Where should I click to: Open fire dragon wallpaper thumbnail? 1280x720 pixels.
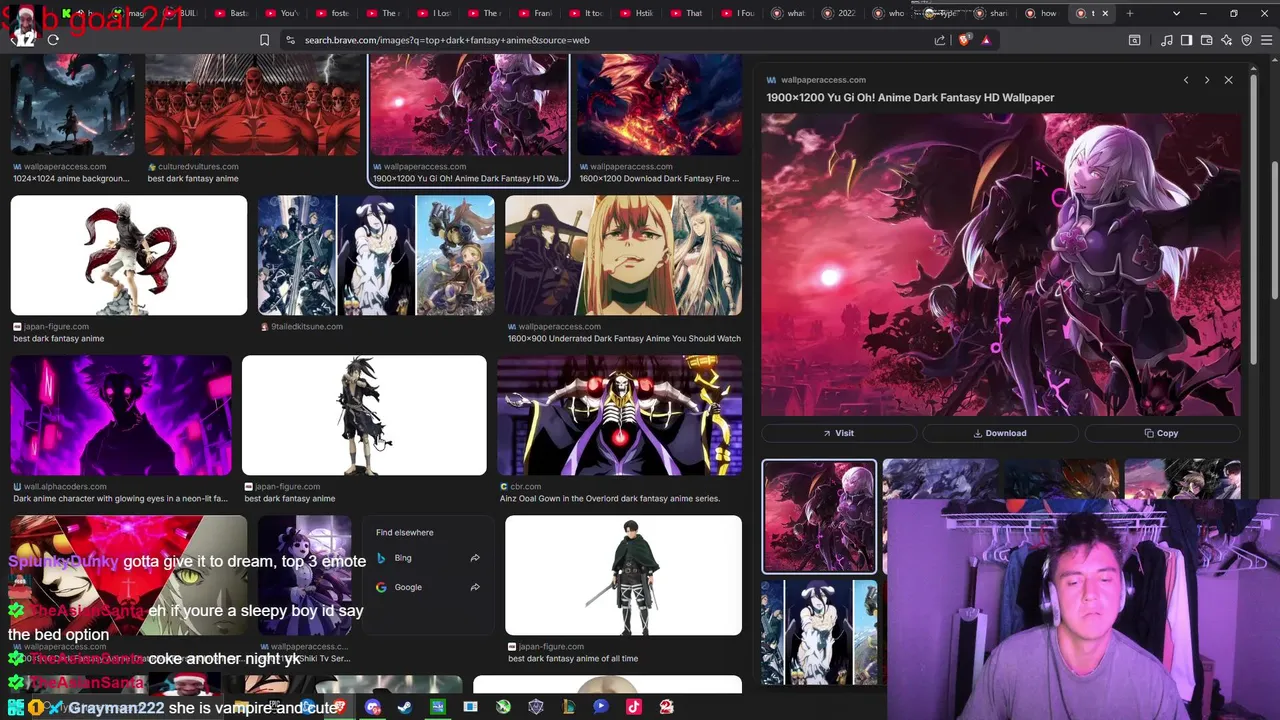(659, 105)
